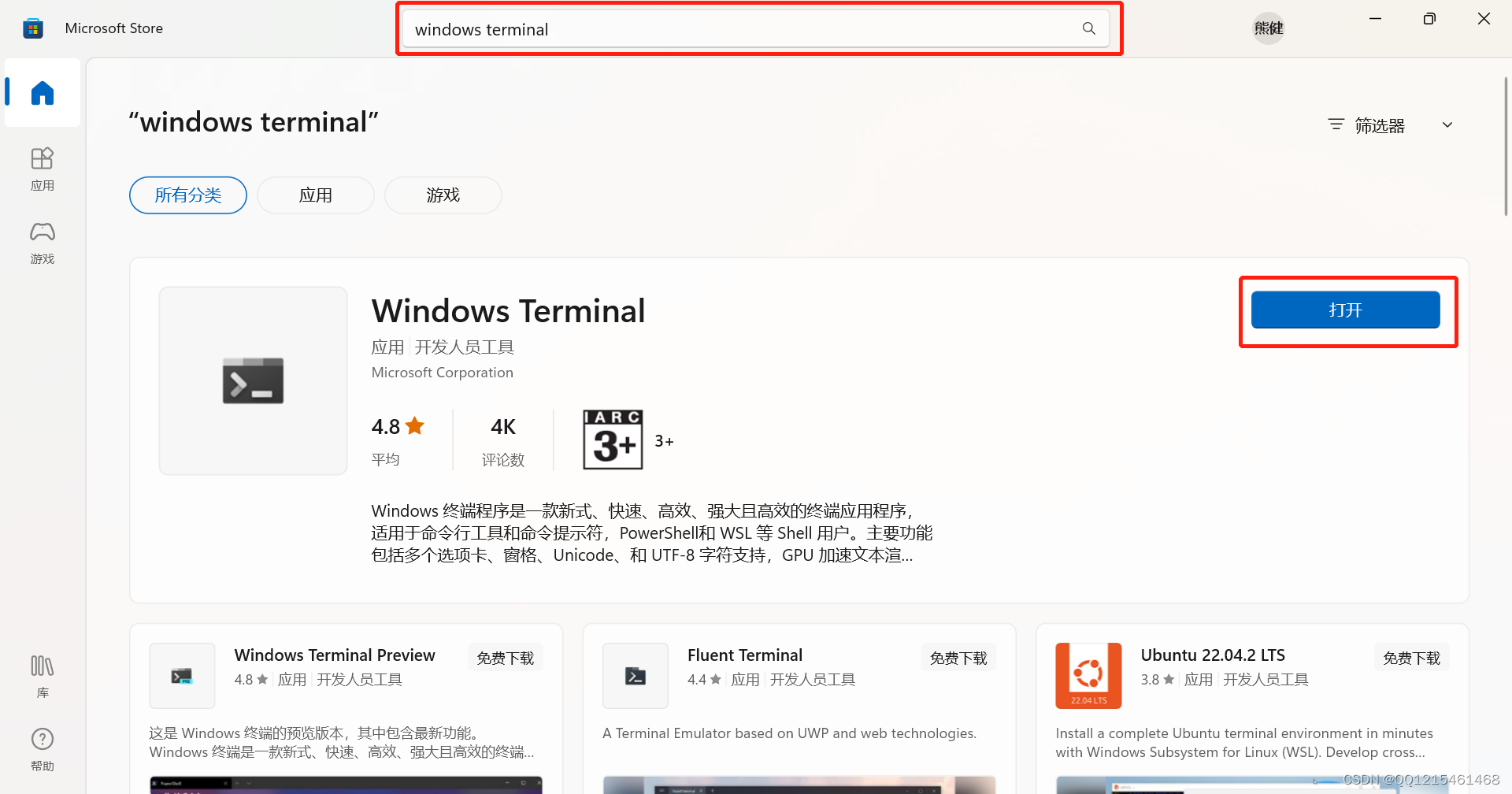Image resolution: width=1512 pixels, height=794 pixels.
Task: Click the Windows Terminal description paragraph
Action: pos(652,533)
